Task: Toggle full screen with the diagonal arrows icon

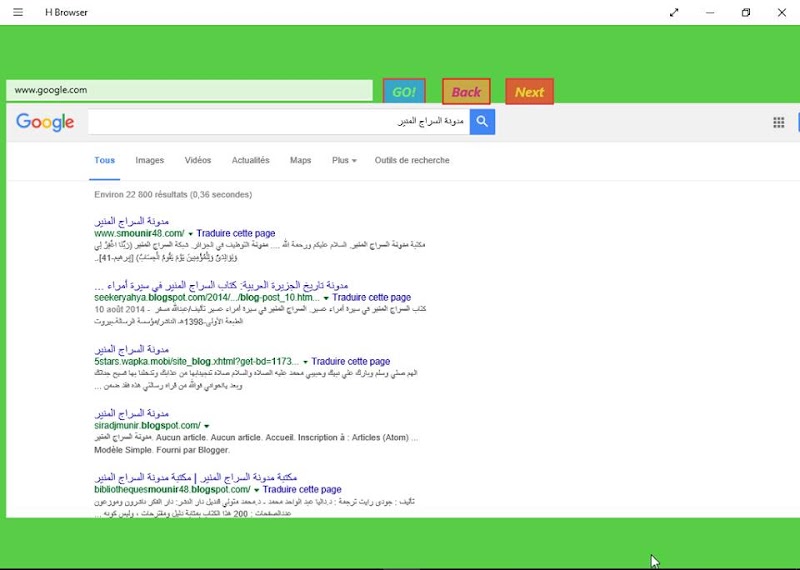Action: (674, 13)
